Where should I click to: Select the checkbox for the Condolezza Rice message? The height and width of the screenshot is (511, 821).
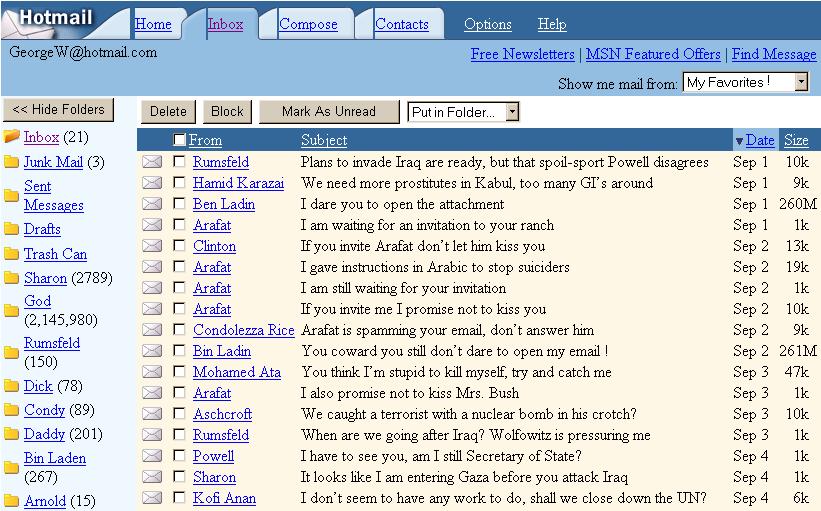(x=179, y=330)
